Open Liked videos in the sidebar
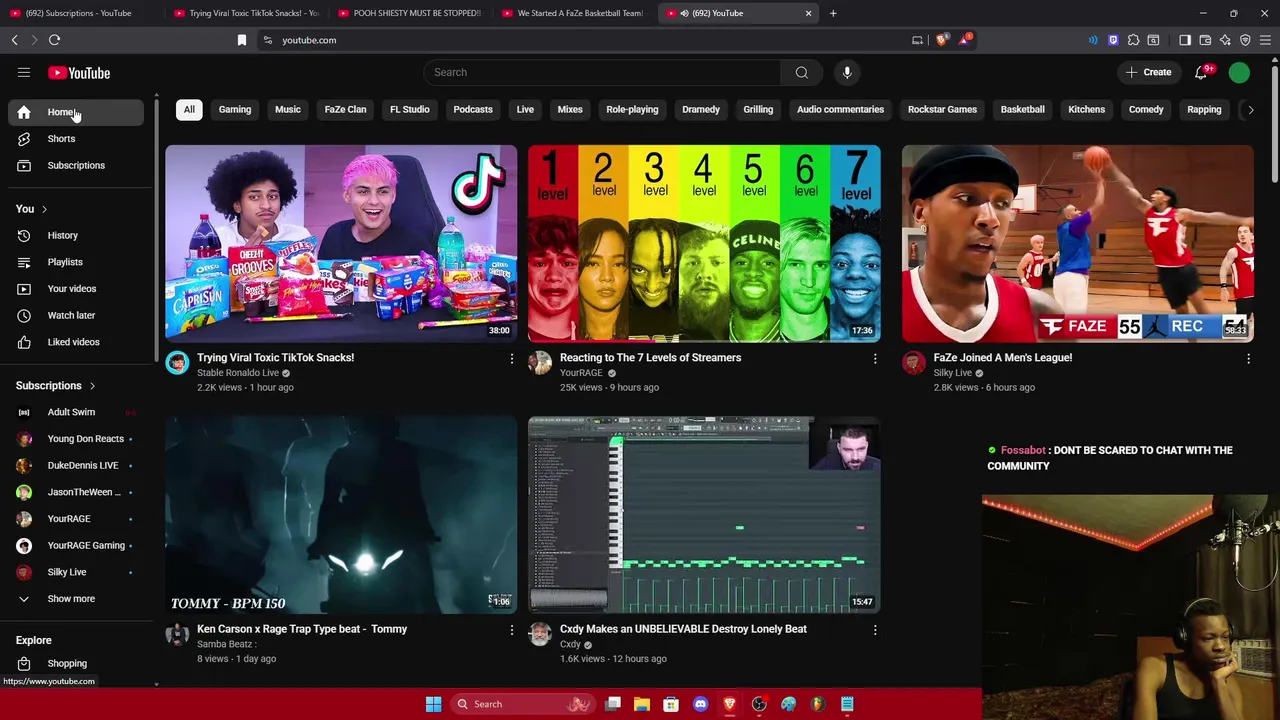The image size is (1280, 720). pos(76,342)
